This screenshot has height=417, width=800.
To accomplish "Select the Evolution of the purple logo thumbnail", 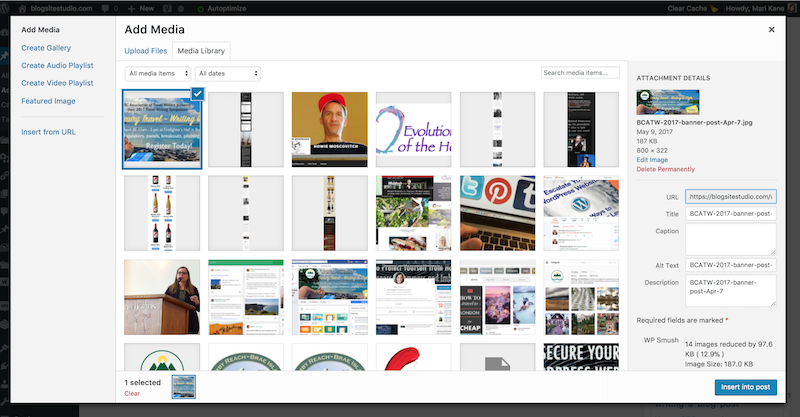I will pyautogui.click(x=413, y=130).
